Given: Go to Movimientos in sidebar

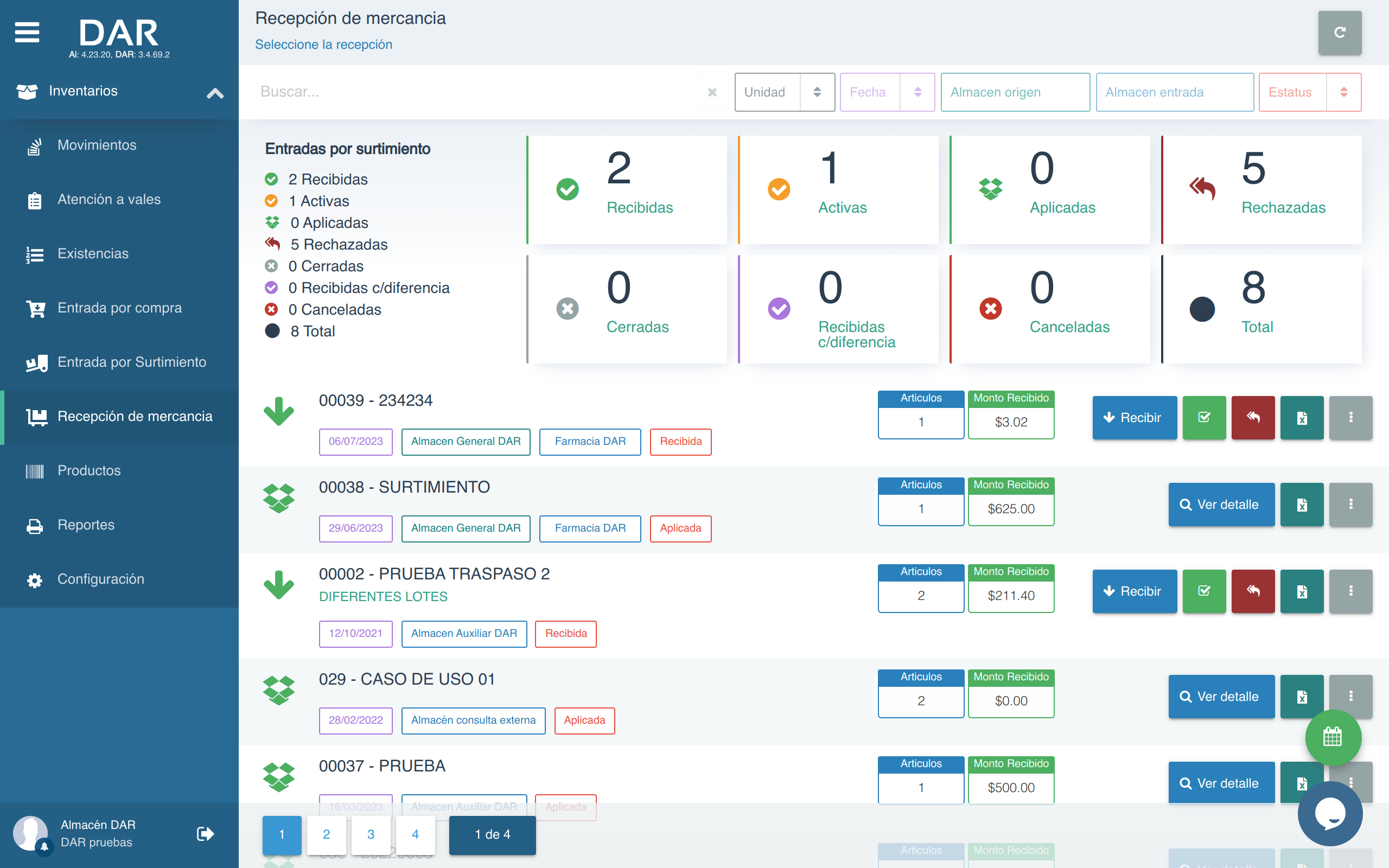Looking at the screenshot, I should pyautogui.click(x=119, y=145).
